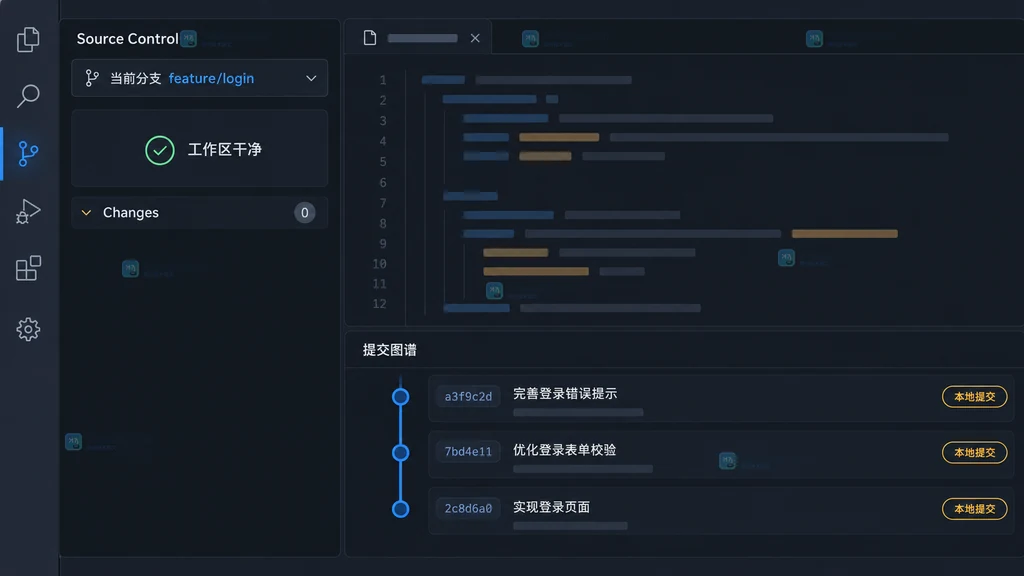
Task: Click 本地提交 badge on 2c8d6a0 row
Action: 974,509
